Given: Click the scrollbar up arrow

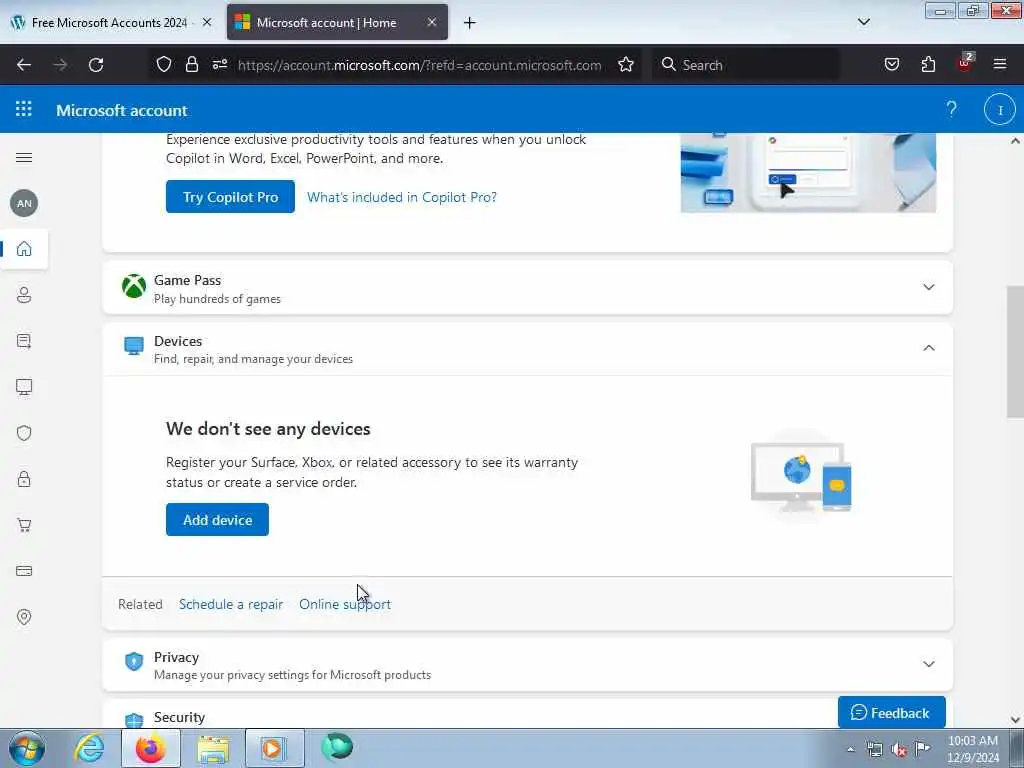Looking at the screenshot, I should 1015,140.
